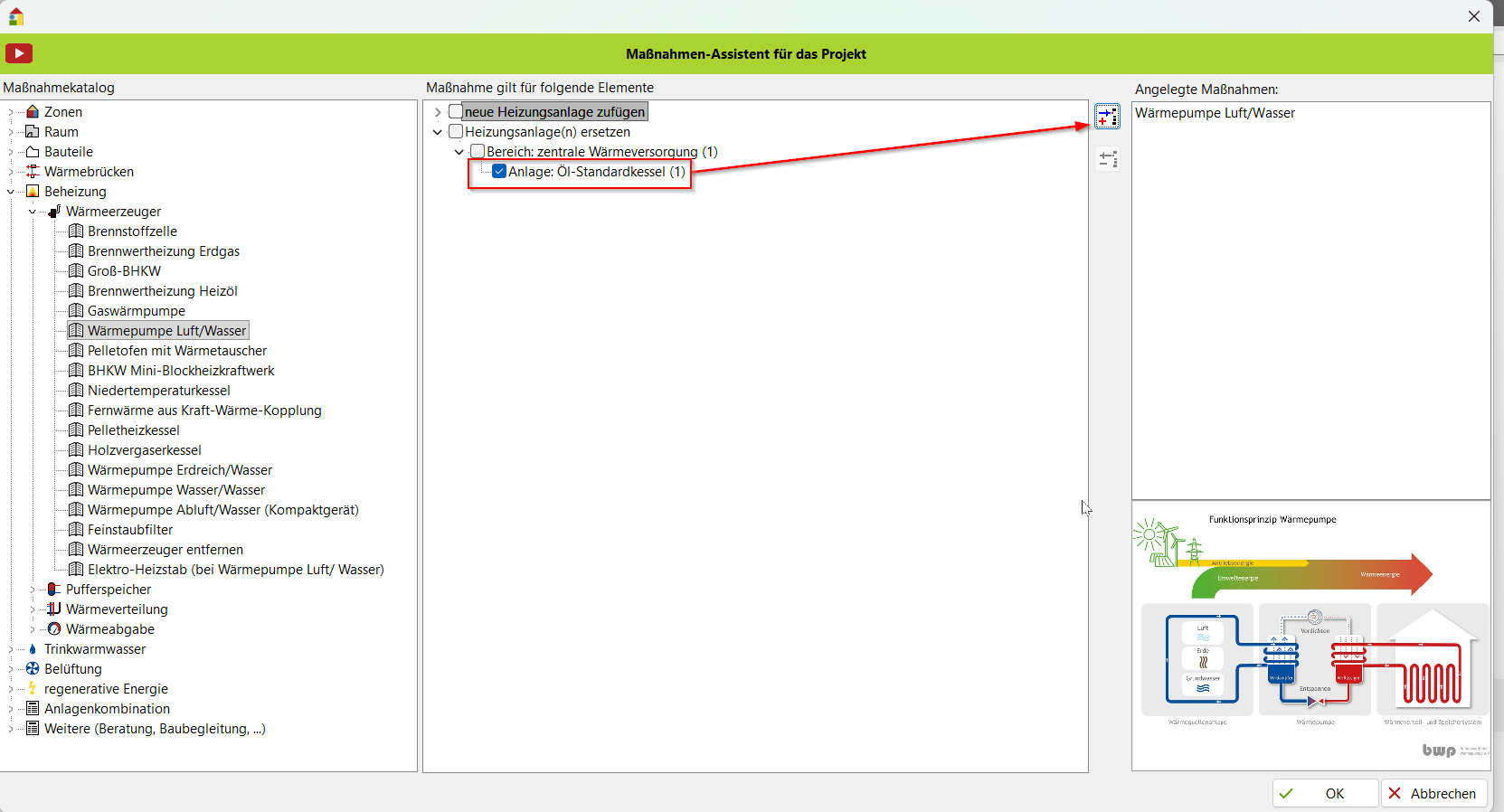Click the Belüftung fan icon

click(33, 669)
